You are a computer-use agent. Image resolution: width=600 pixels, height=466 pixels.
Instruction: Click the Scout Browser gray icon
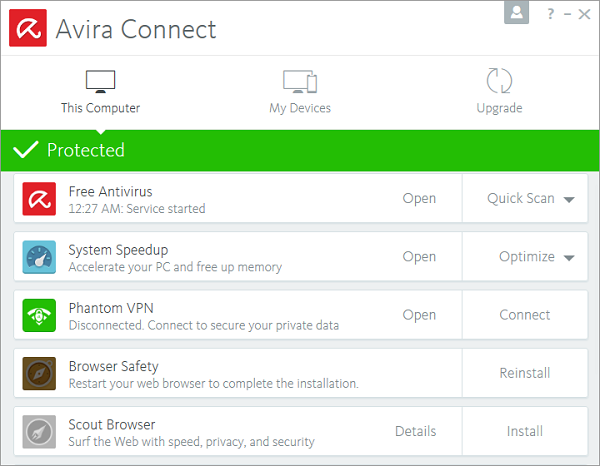click(39, 432)
